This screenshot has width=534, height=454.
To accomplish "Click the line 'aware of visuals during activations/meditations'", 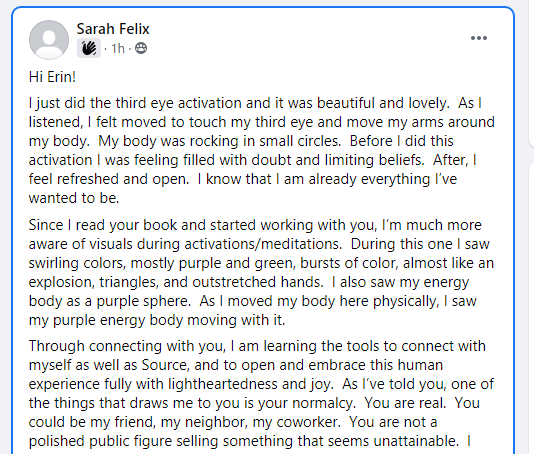I will click(x=259, y=244).
